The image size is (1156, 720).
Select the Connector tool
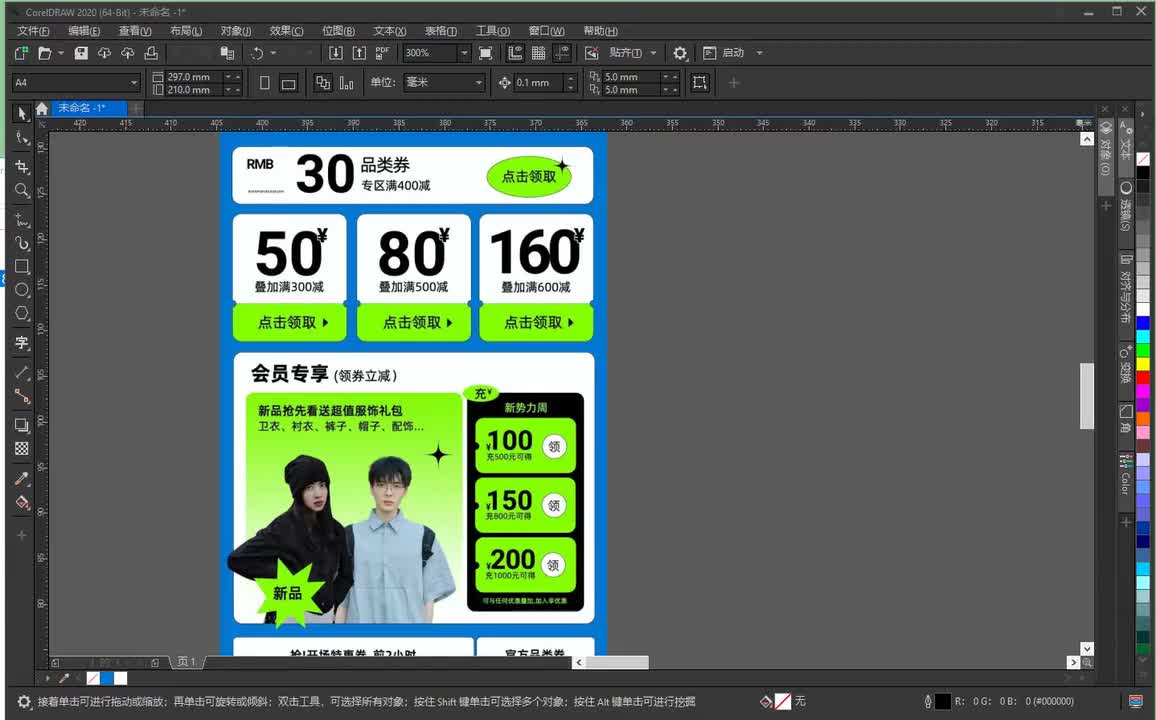22,396
